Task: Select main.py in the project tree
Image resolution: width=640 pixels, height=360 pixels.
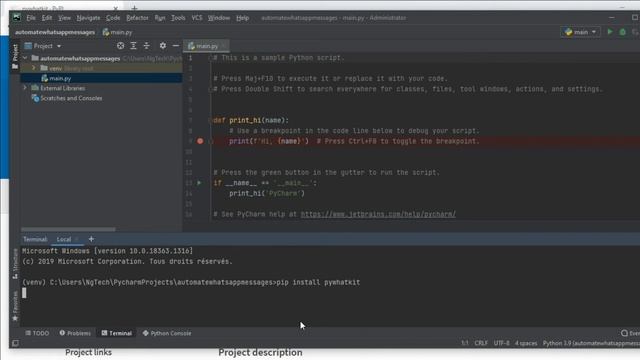Action: click(101, 78)
